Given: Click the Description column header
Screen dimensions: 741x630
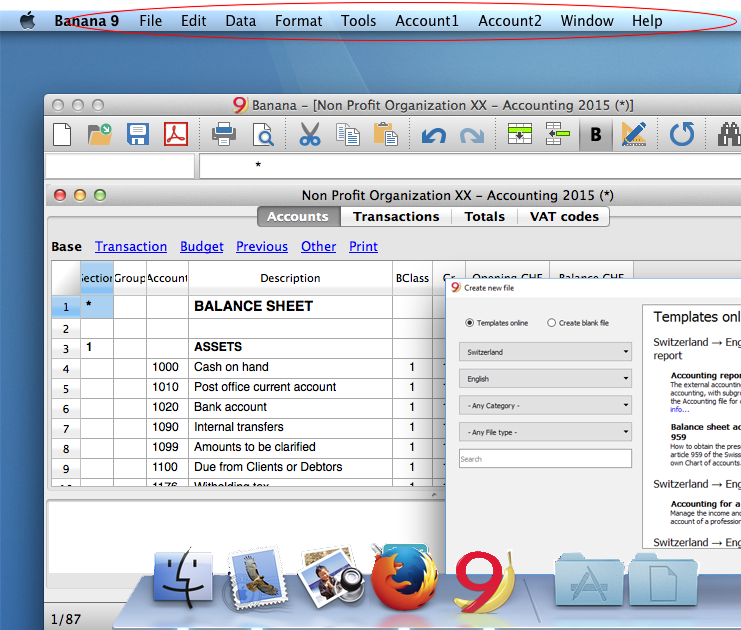Looking at the screenshot, I should coord(290,278).
